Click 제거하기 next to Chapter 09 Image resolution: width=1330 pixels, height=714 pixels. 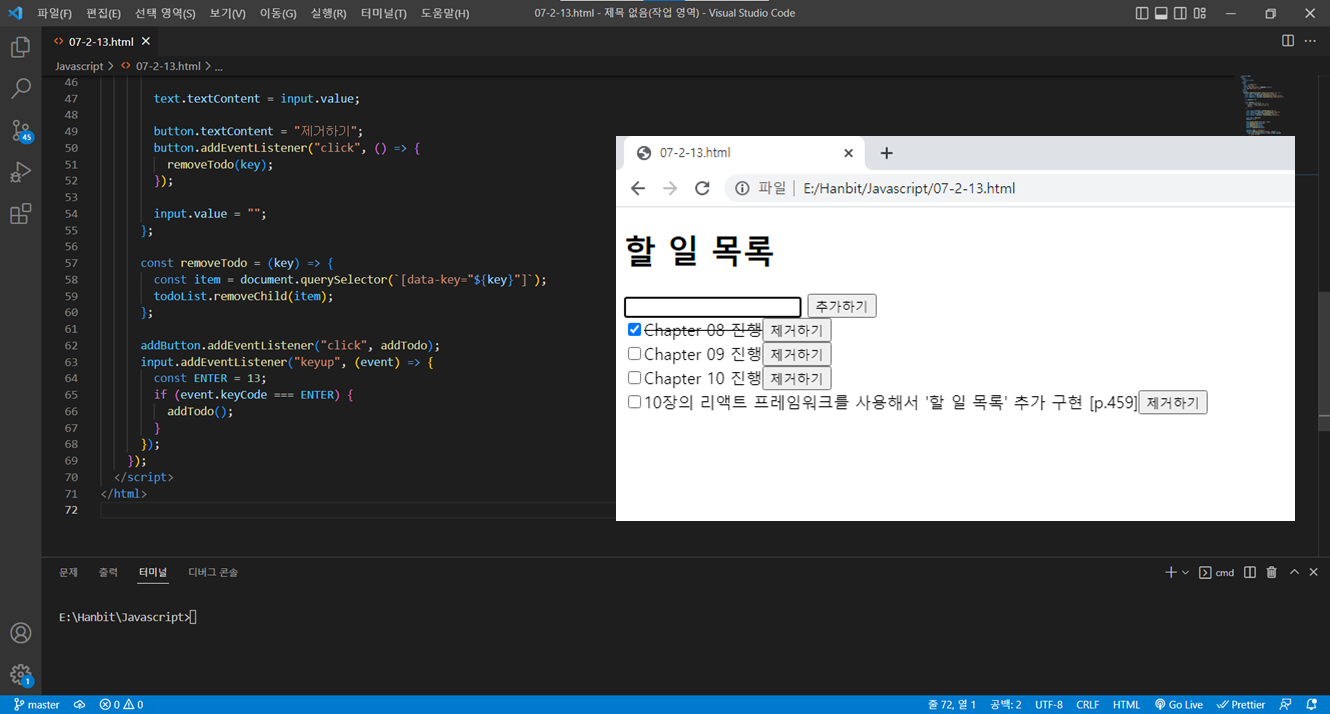pyautogui.click(x=797, y=354)
